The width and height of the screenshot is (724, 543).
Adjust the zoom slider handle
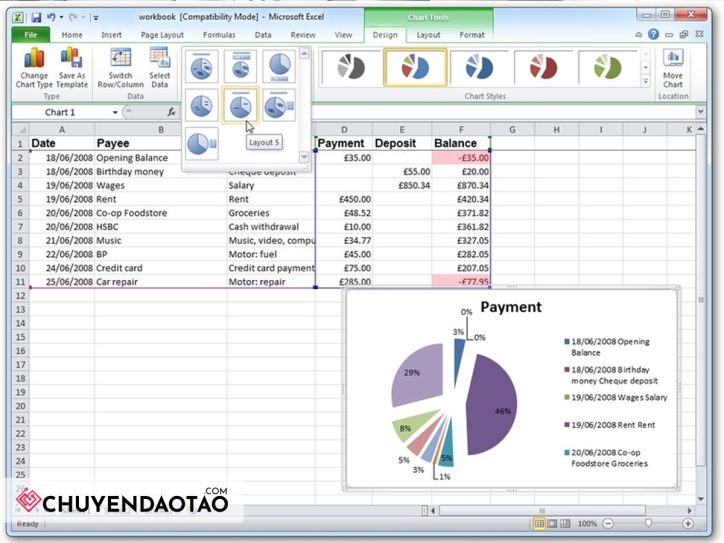tap(648, 523)
